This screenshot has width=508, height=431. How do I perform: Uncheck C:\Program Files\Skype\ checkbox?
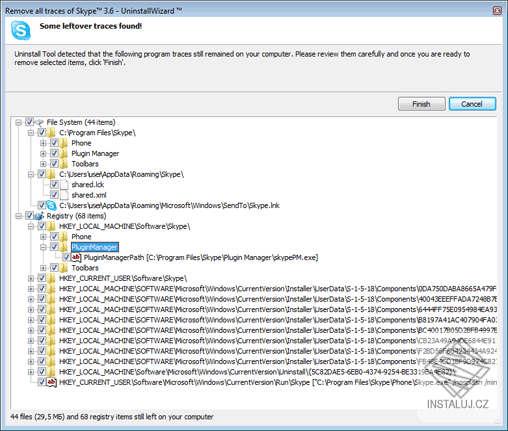tap(42, 132)
